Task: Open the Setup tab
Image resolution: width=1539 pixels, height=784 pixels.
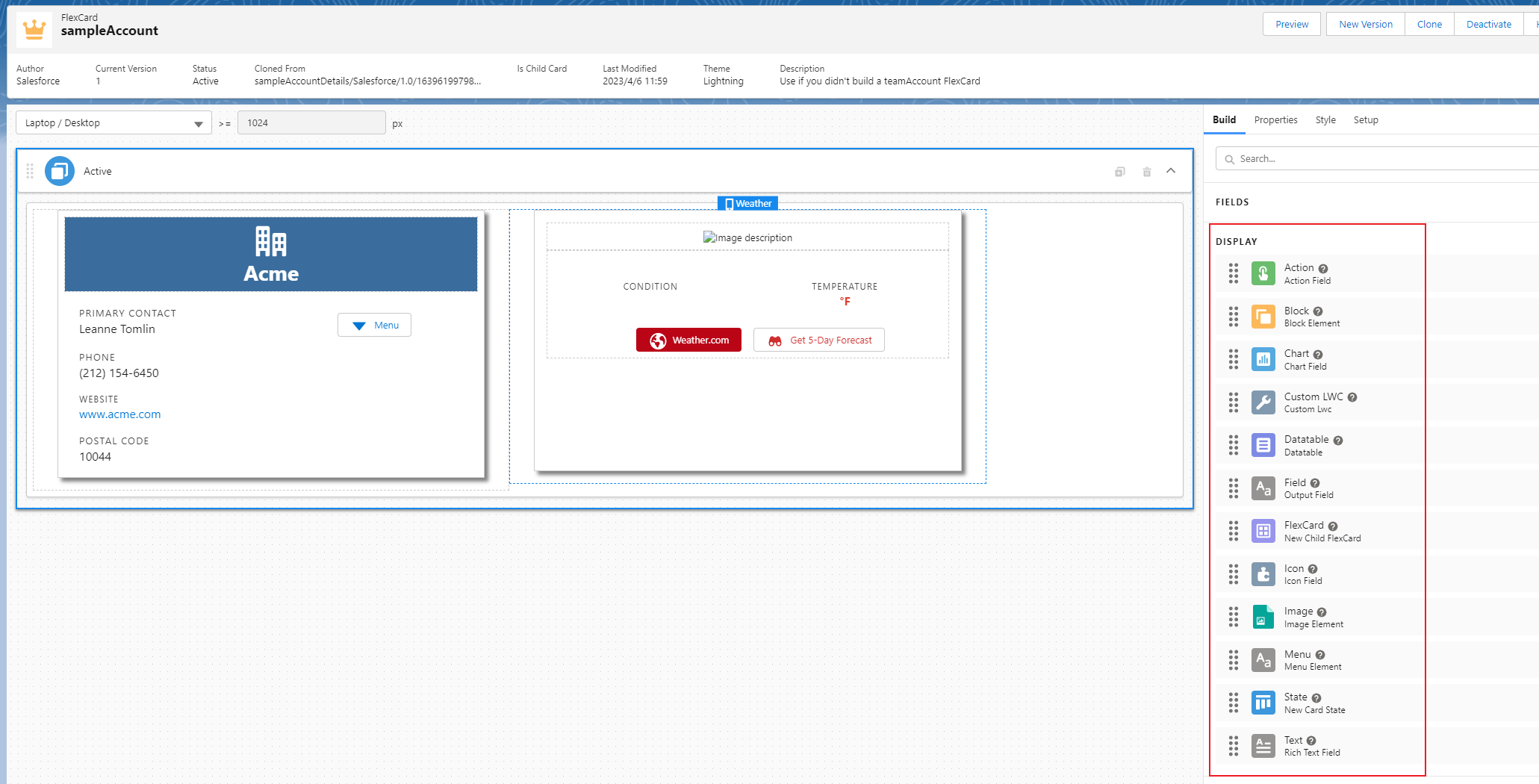Action: 1366,119
